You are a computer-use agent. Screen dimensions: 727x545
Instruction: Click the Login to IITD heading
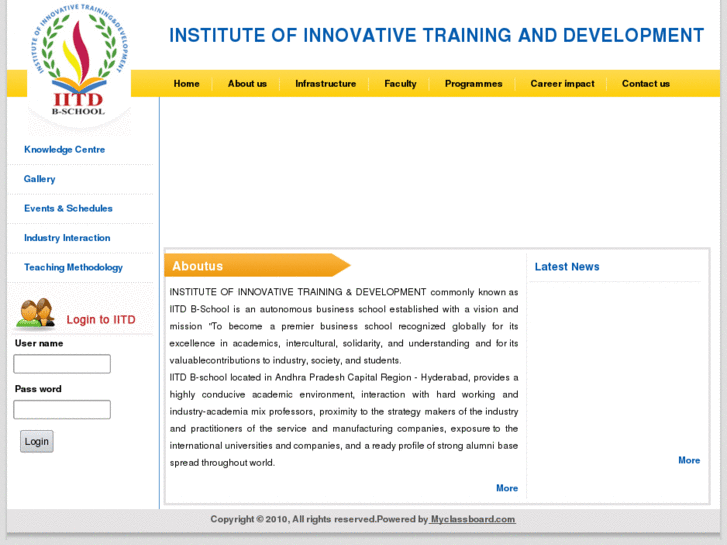tap(101, 320)
